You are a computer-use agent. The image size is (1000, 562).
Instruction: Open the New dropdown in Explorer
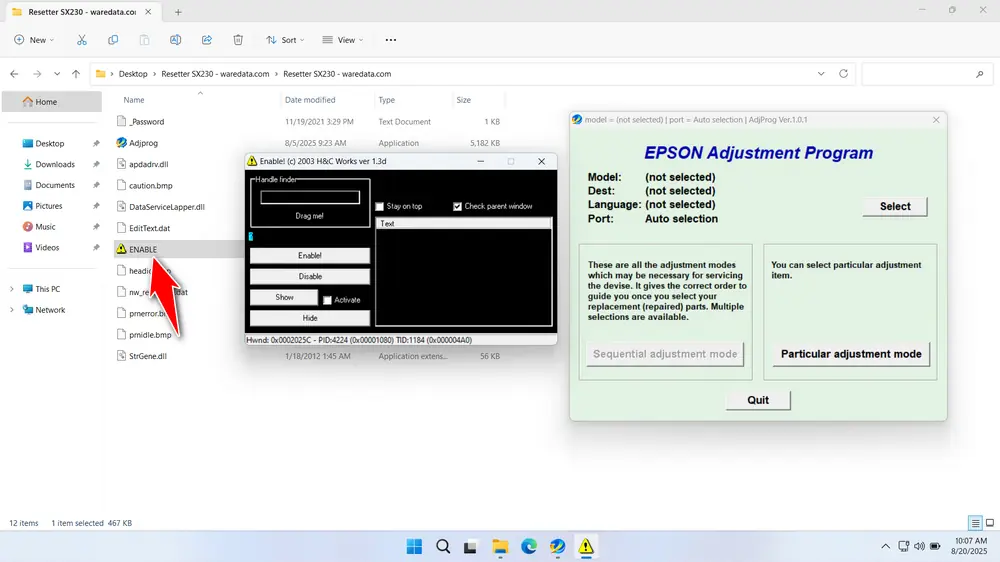coord(34,40)
